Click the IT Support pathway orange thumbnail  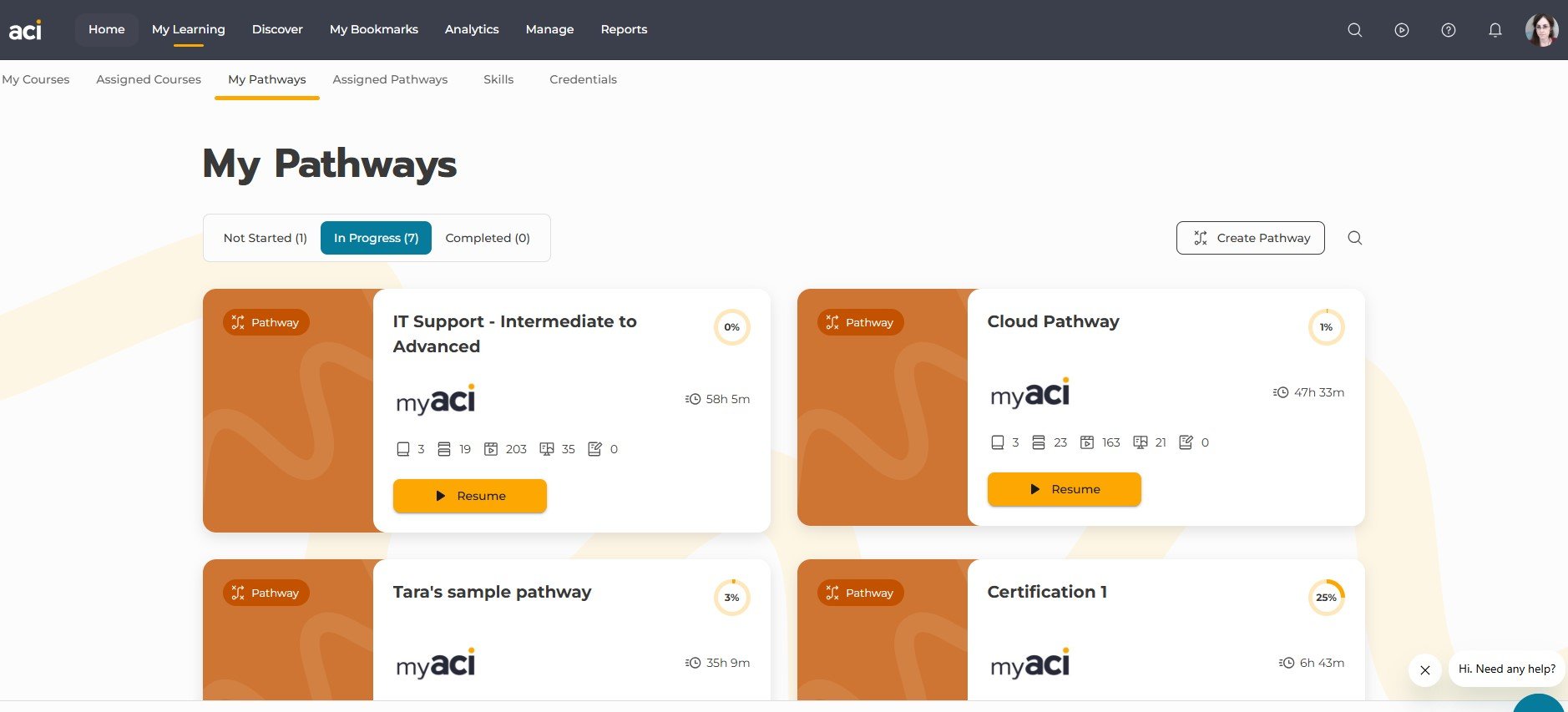click(x=288, y=411)
